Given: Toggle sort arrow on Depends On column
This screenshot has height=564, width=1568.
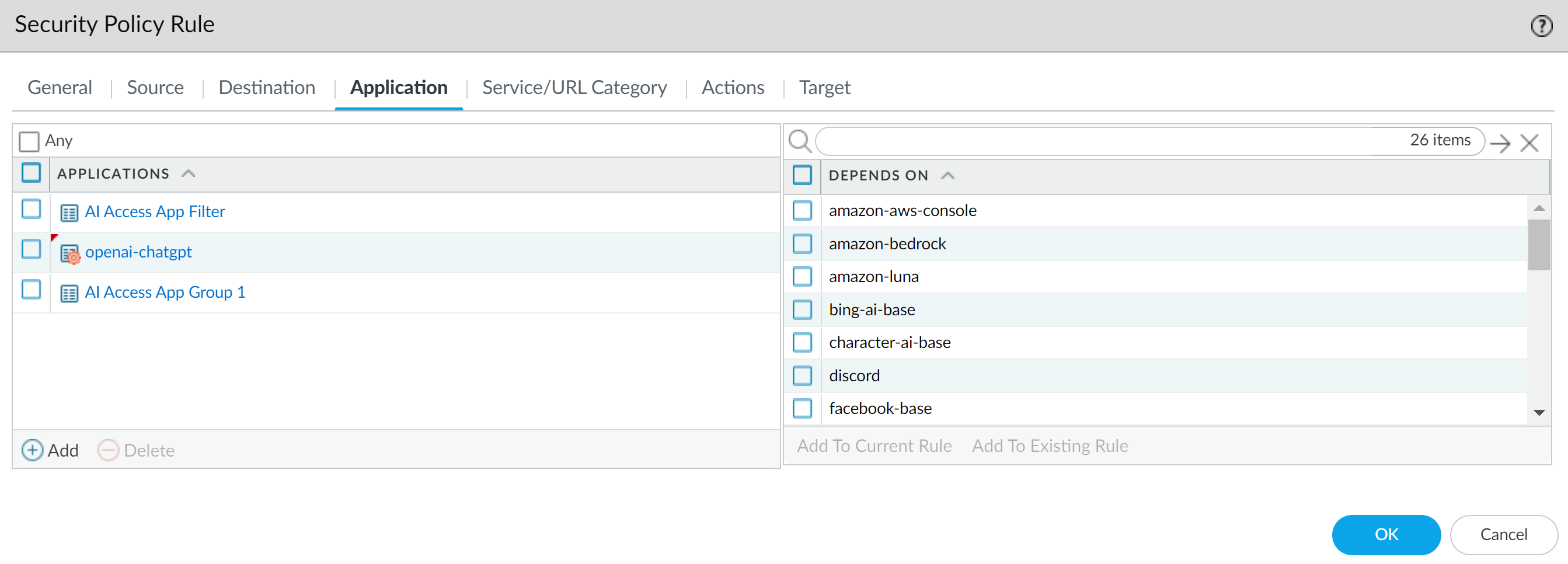Looking at the screenshot, I should point(947,176).
